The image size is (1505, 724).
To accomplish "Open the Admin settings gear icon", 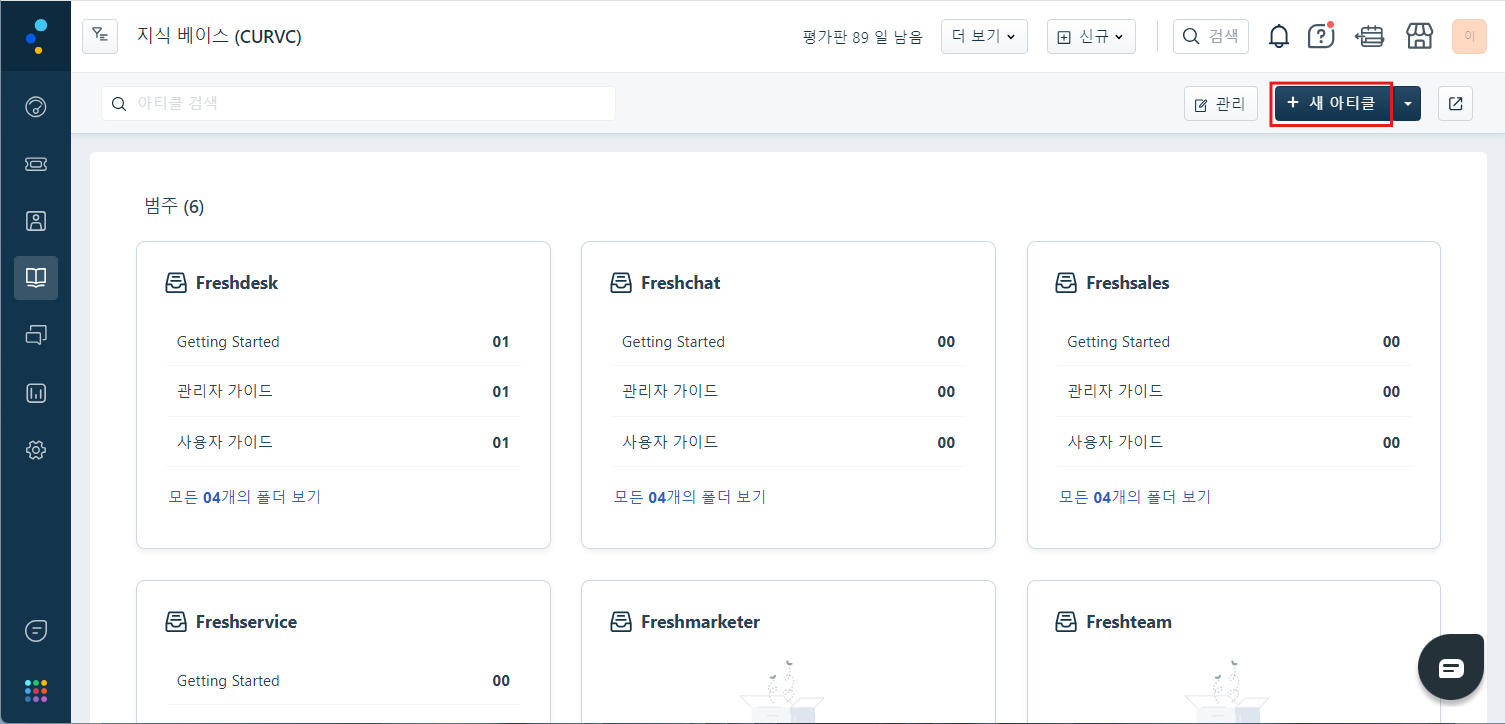I will [36, 450].
